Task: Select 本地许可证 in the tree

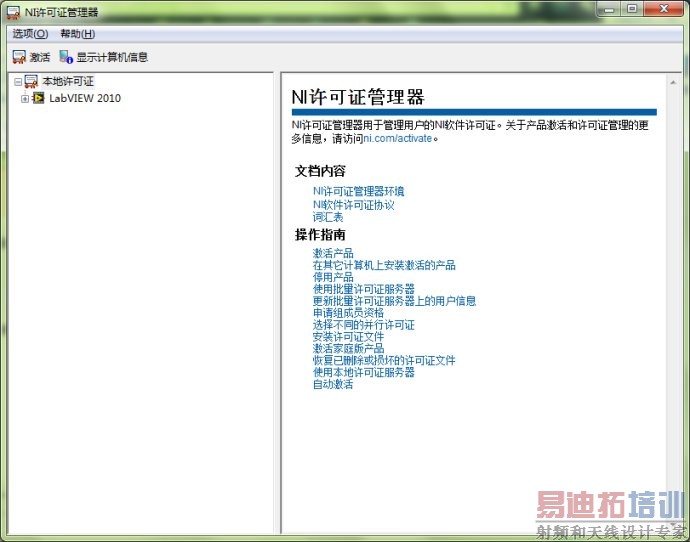Action: (x=68, y=81)
